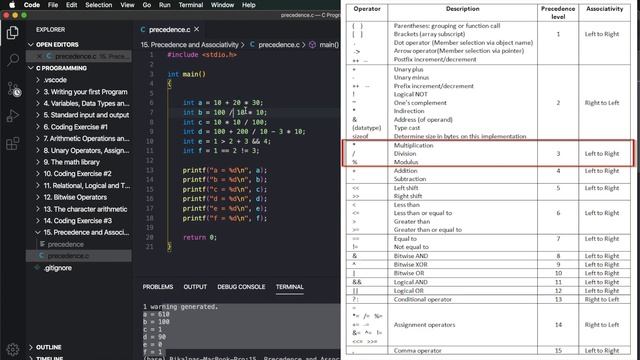Click Multiplication row in precedence table

(x=413, y=145)
